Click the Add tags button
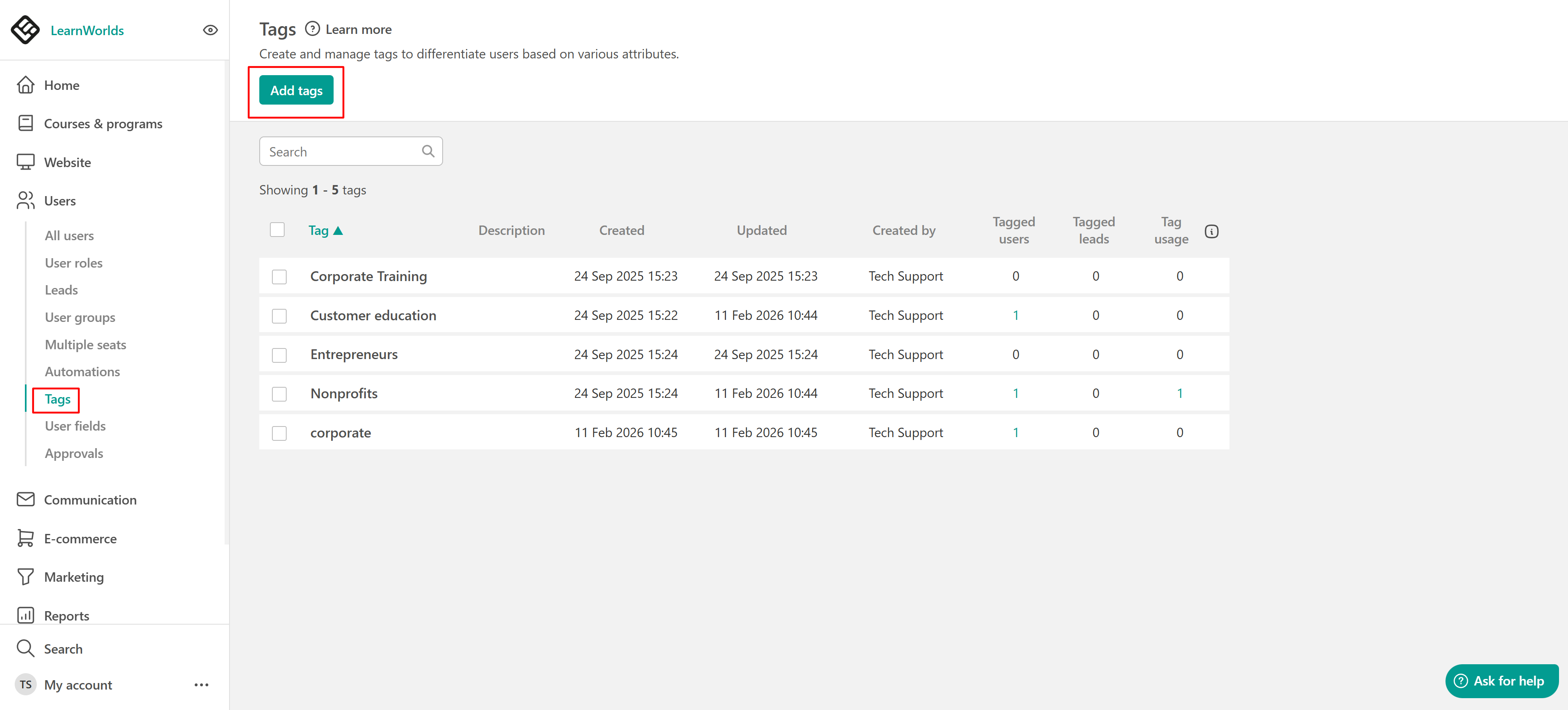Image resolution: width=1568 pixels, height=710 pixels. tap(296, 90)
